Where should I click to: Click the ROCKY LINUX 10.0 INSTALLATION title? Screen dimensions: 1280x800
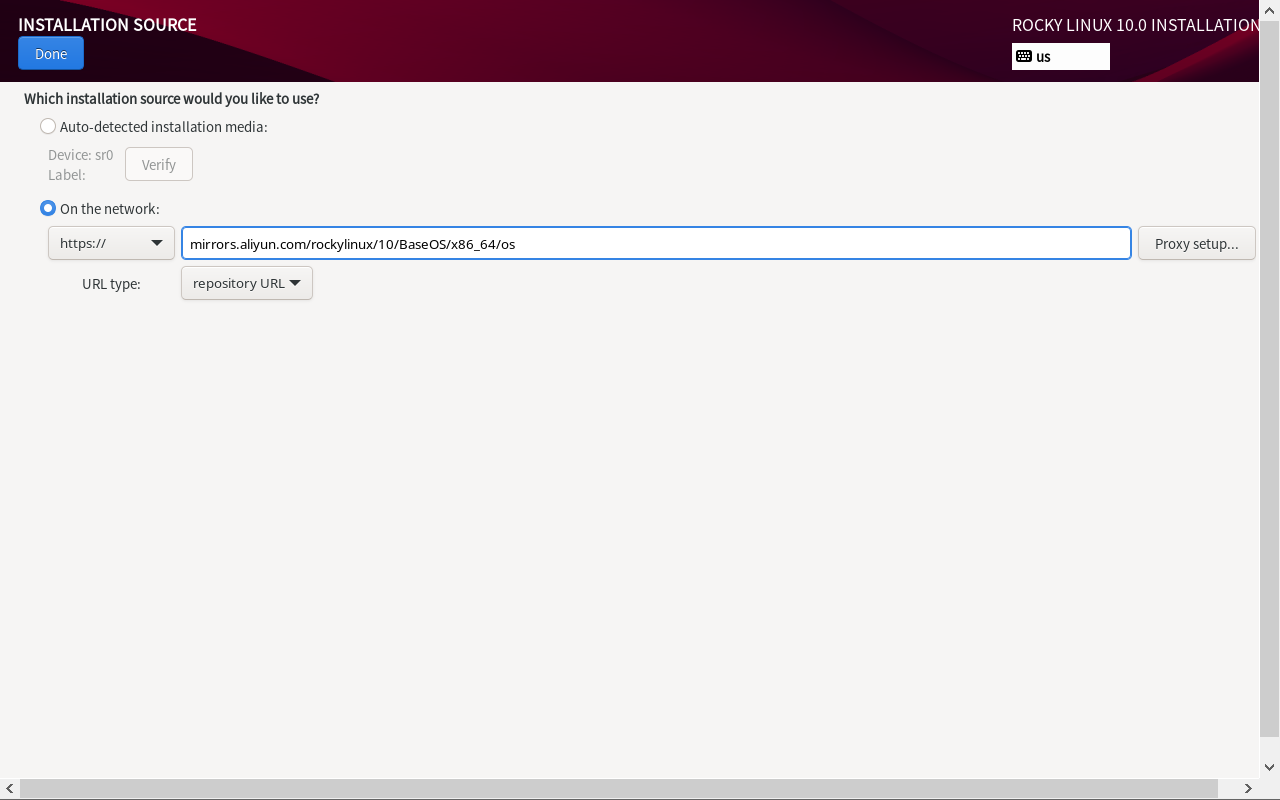pos(1135,25)
